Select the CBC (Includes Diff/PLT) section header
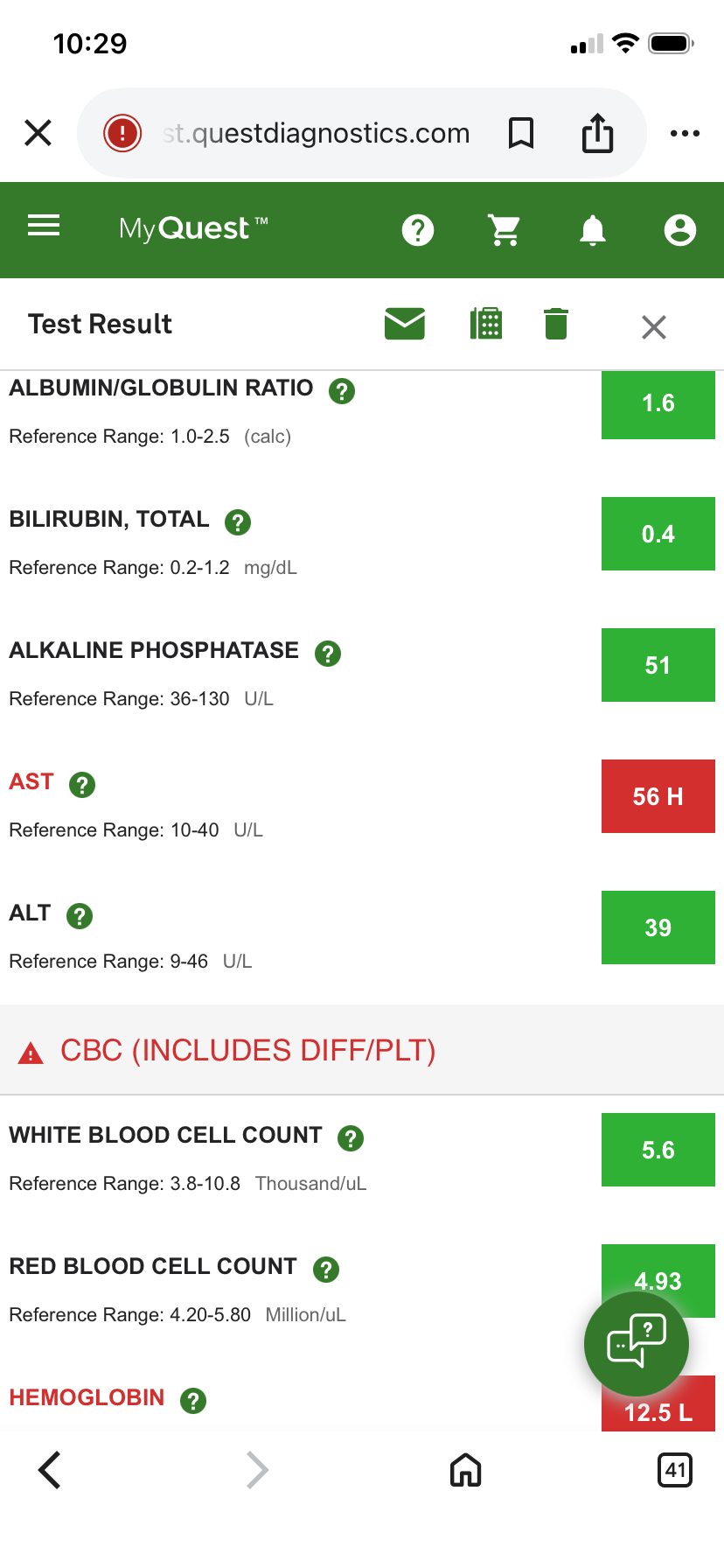 pyautogui.click(x=248, y=1051)
